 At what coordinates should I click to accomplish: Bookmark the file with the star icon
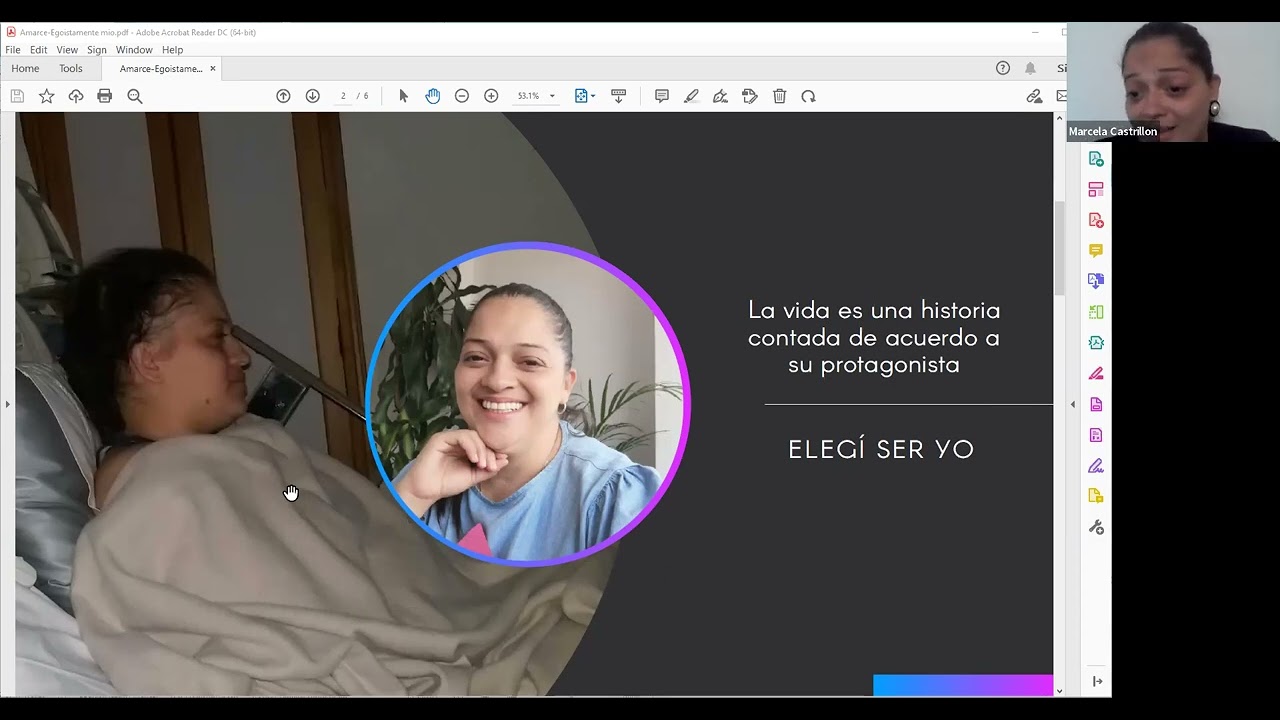point(46,96)
